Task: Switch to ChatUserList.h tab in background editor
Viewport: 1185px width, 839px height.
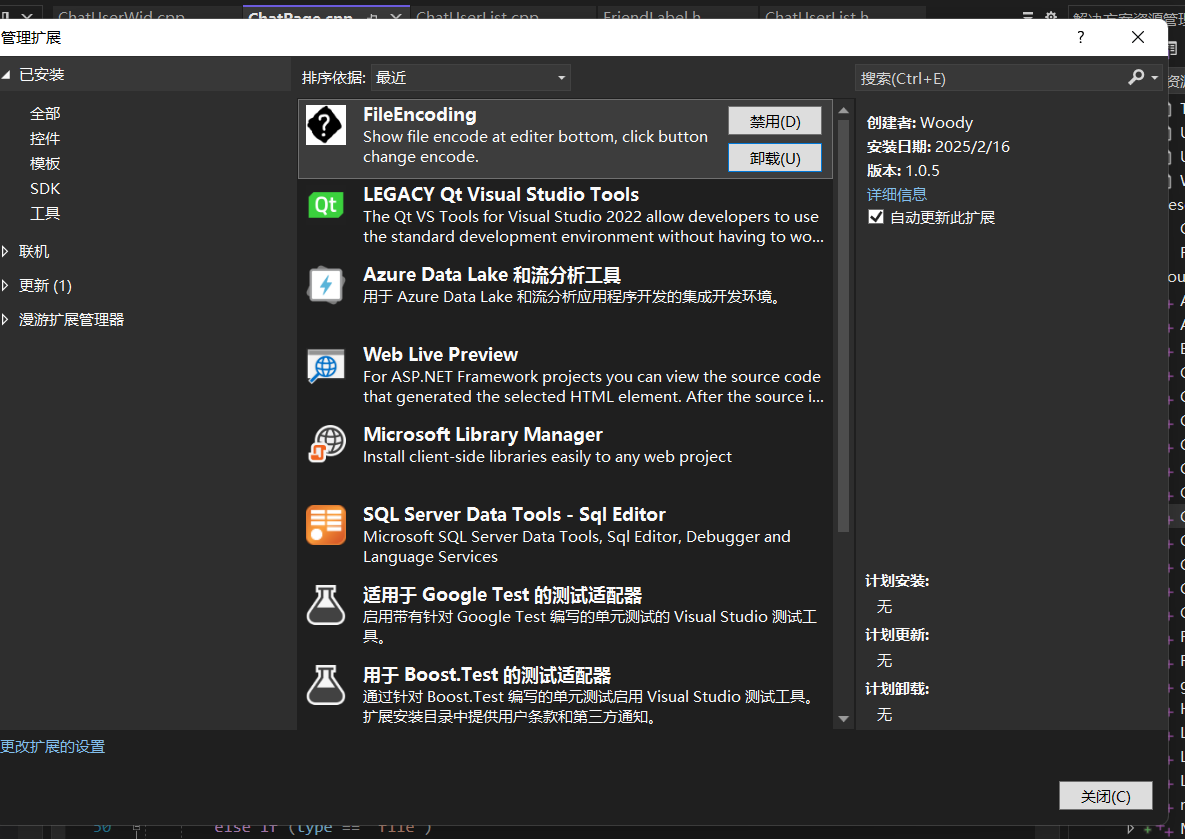Action: [816, 15]
